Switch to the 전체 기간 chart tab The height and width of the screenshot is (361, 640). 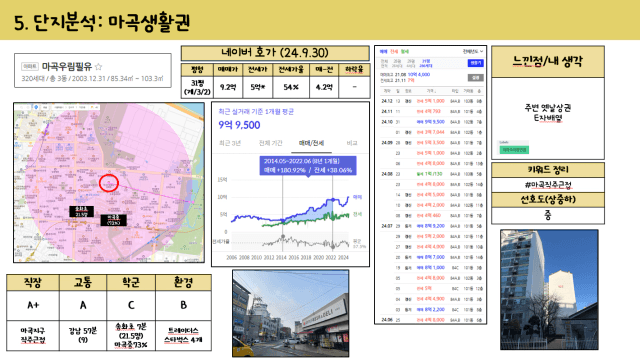tap(270, 143)
